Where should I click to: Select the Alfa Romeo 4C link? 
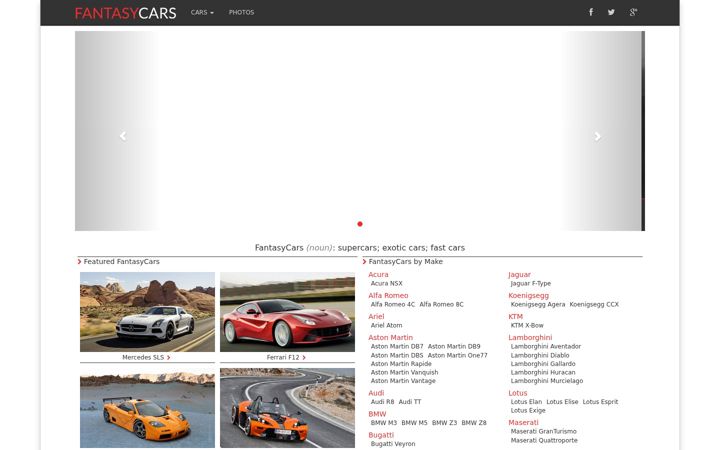pyautogui.click(x=393, y=304)
